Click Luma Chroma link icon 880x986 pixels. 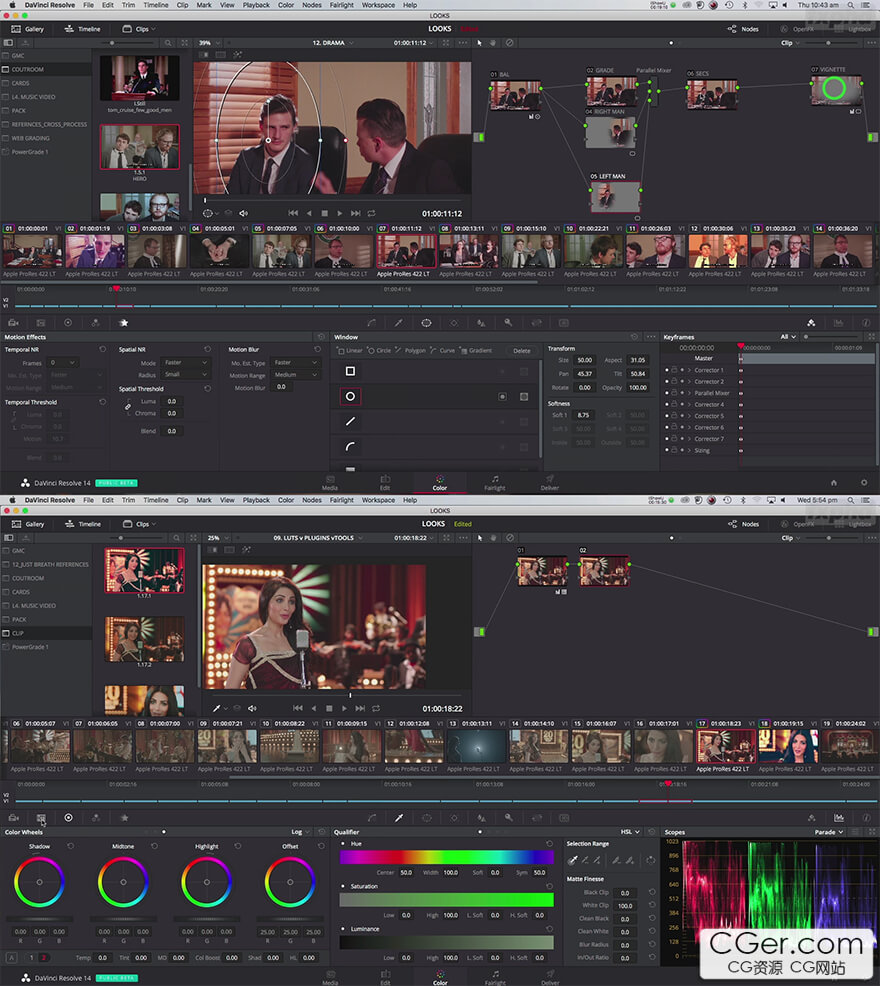click(128, 407)
